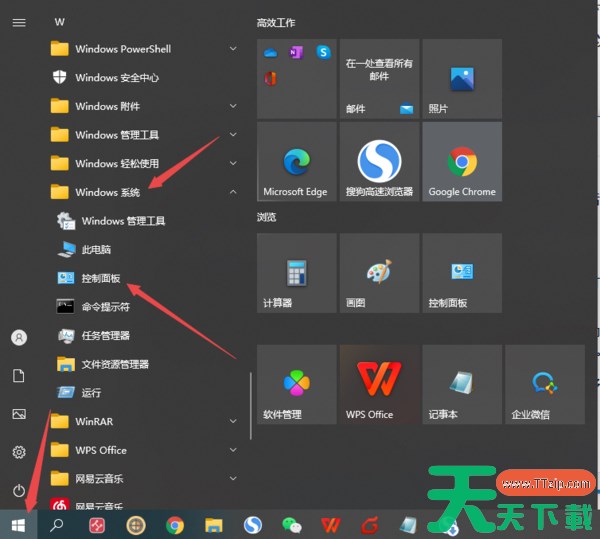600x539 pixels.
Task: Open 任务管理器 from the app list
Action: pyautogui.click(x=105, y=336)
